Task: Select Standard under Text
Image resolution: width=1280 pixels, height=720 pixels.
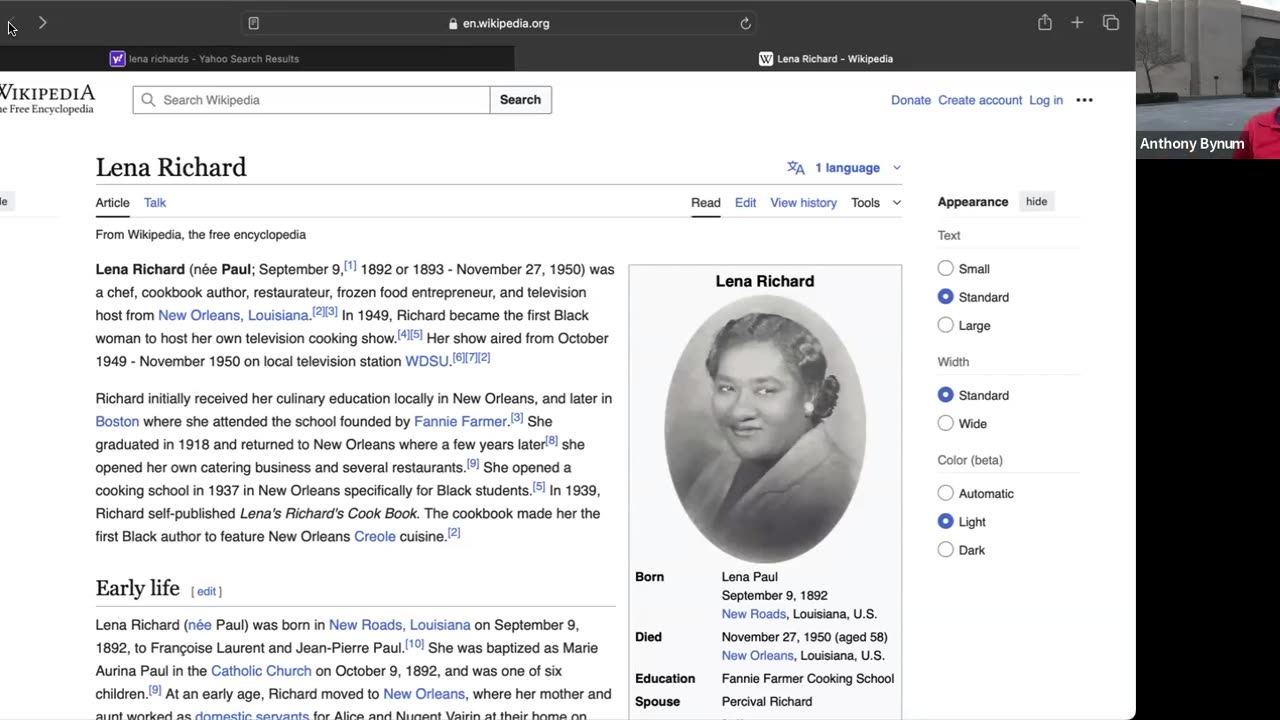Action: click(946, 297)
